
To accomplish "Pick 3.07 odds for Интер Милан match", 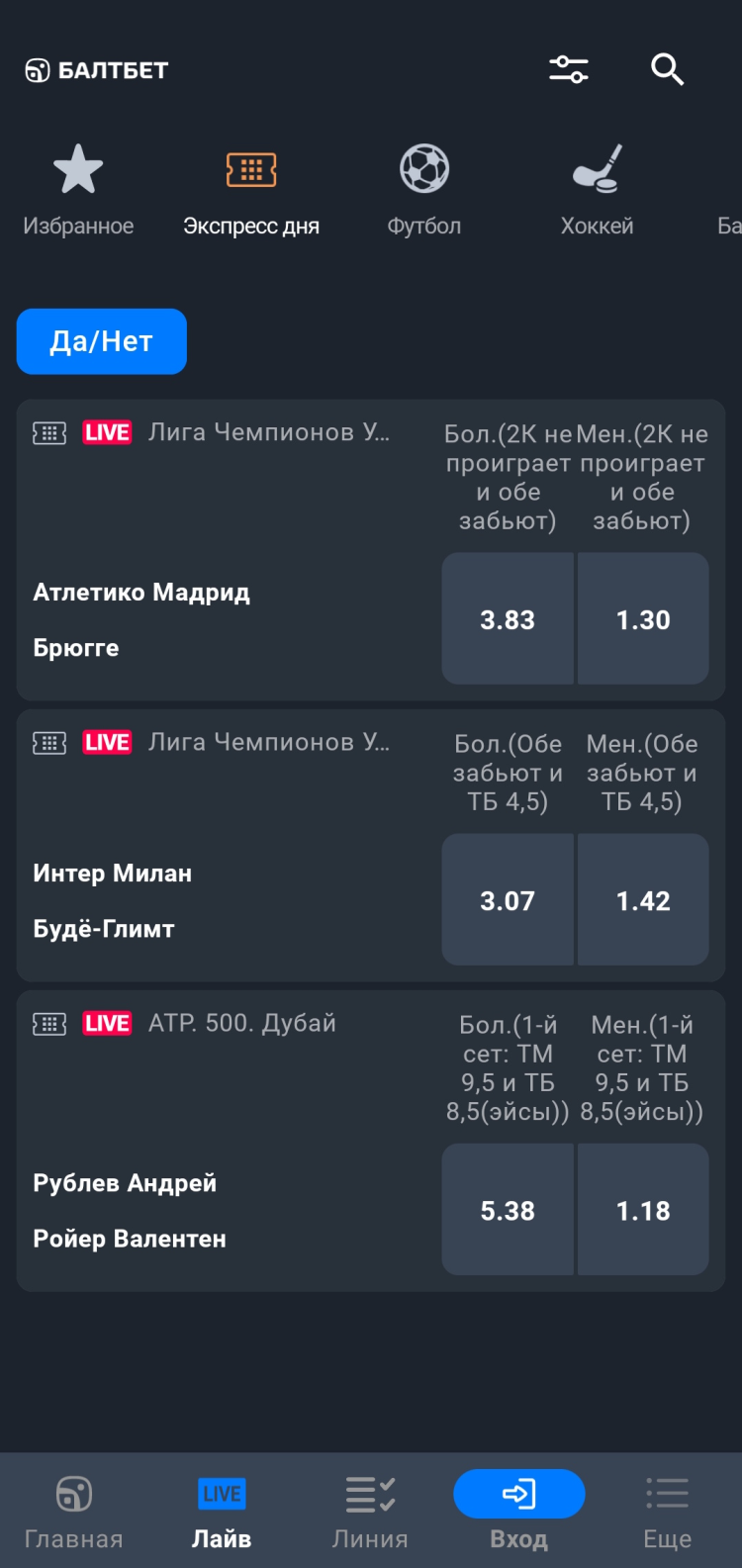I will pos(508,900).
